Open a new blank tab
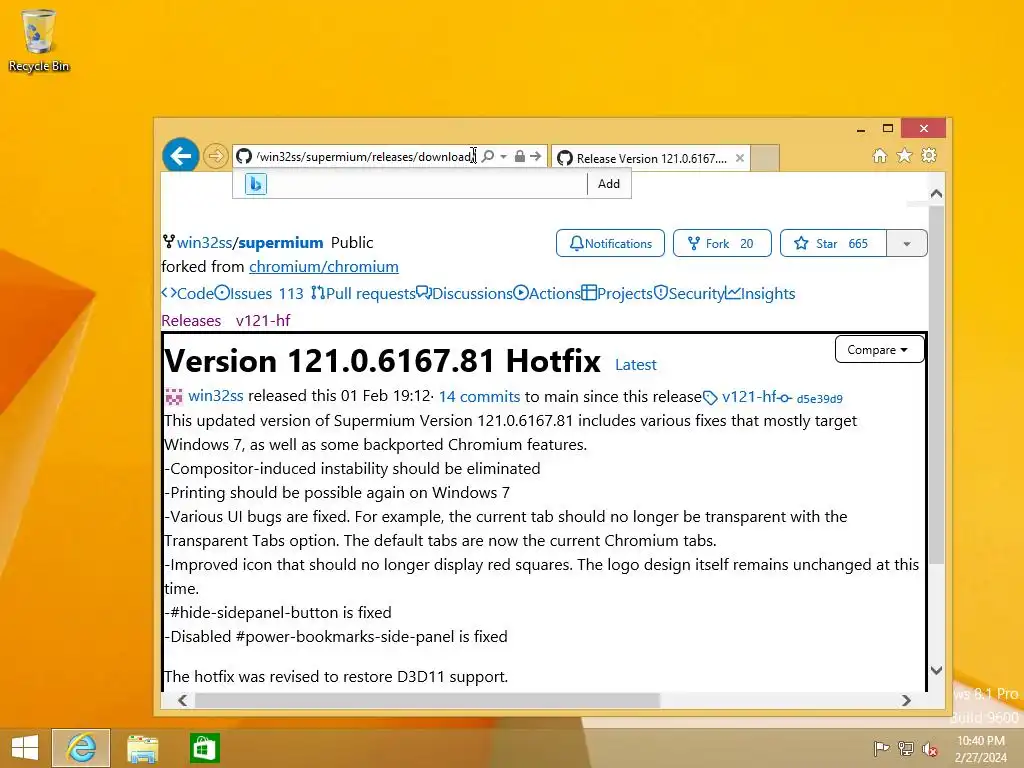The height and width of the screenshot is (768, 1024). 765,158
